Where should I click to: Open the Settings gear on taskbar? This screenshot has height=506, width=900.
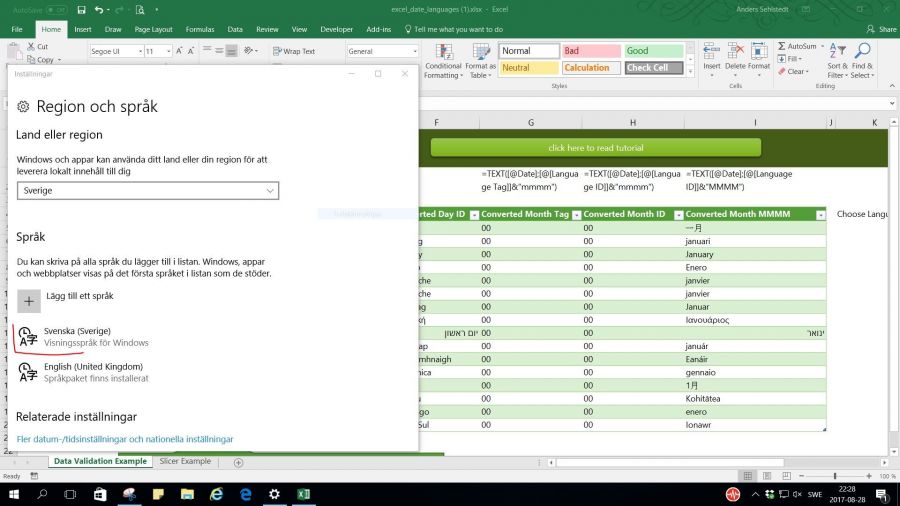[274, 494]
